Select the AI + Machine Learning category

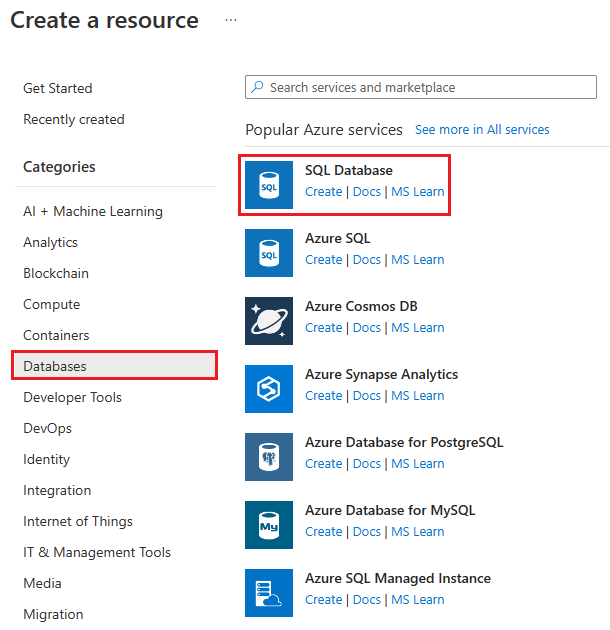[93, 211]
